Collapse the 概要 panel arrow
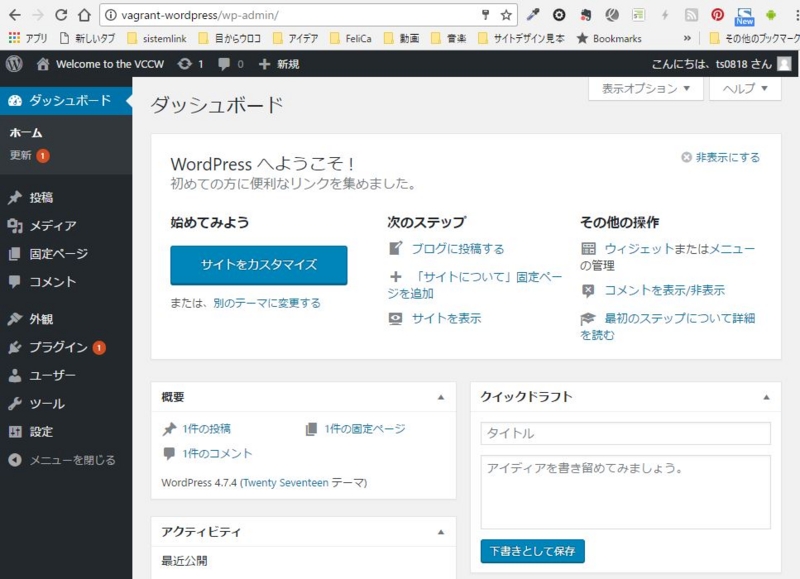This screenshot has height=579, width=800. (441, 397)
